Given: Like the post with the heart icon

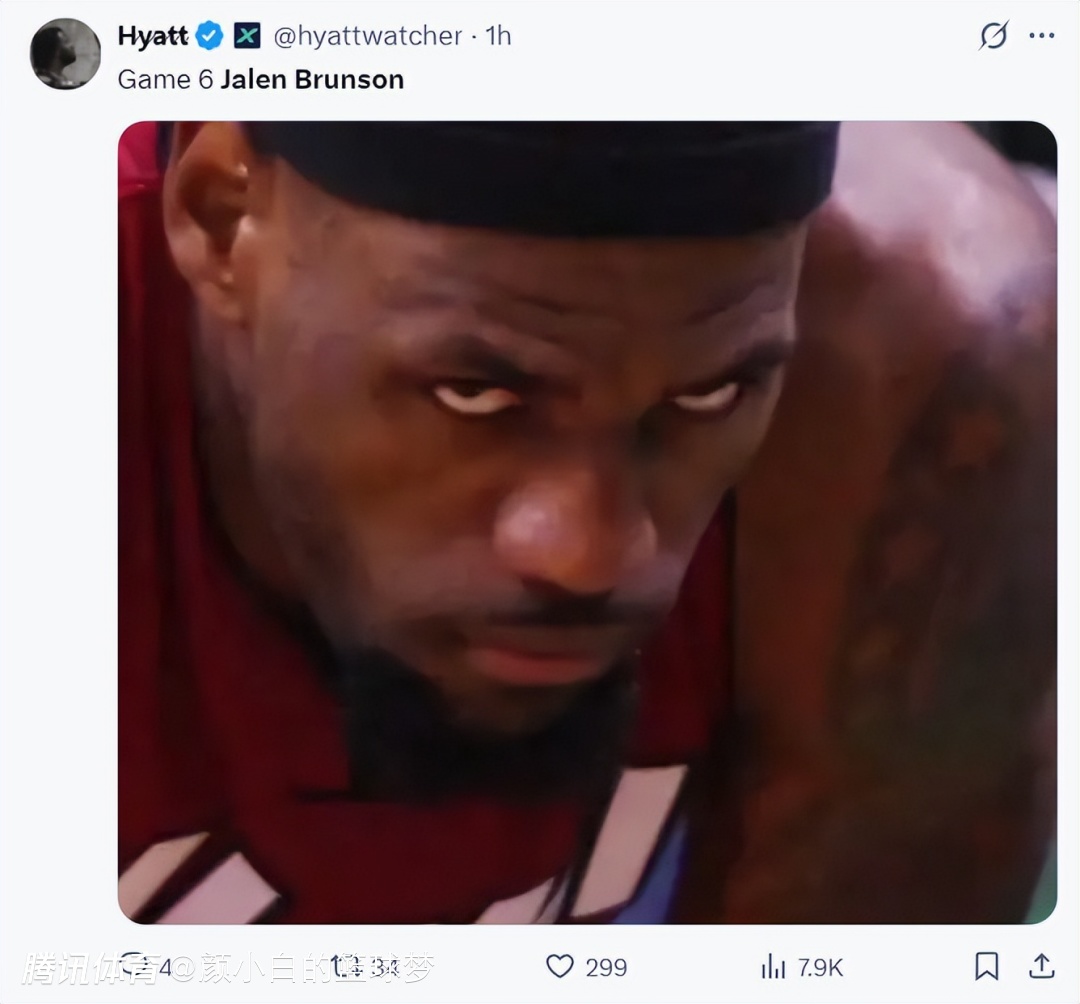Looking at the screenshot, I should pos(560,966).
